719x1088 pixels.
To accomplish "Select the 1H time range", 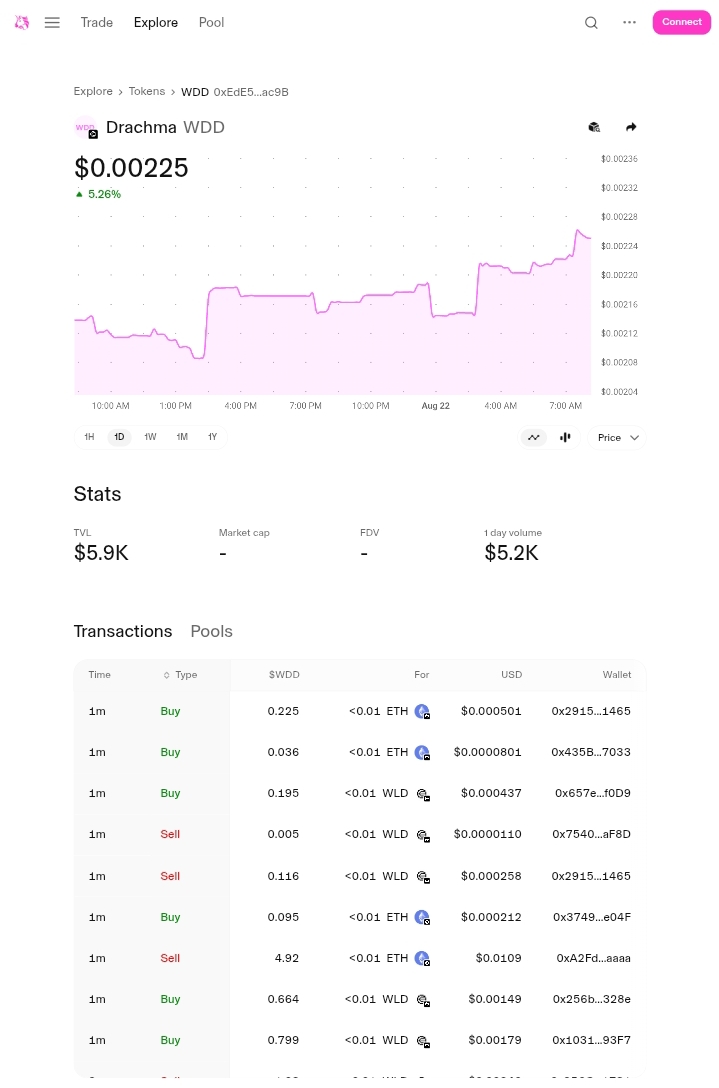I will (89, 437).
